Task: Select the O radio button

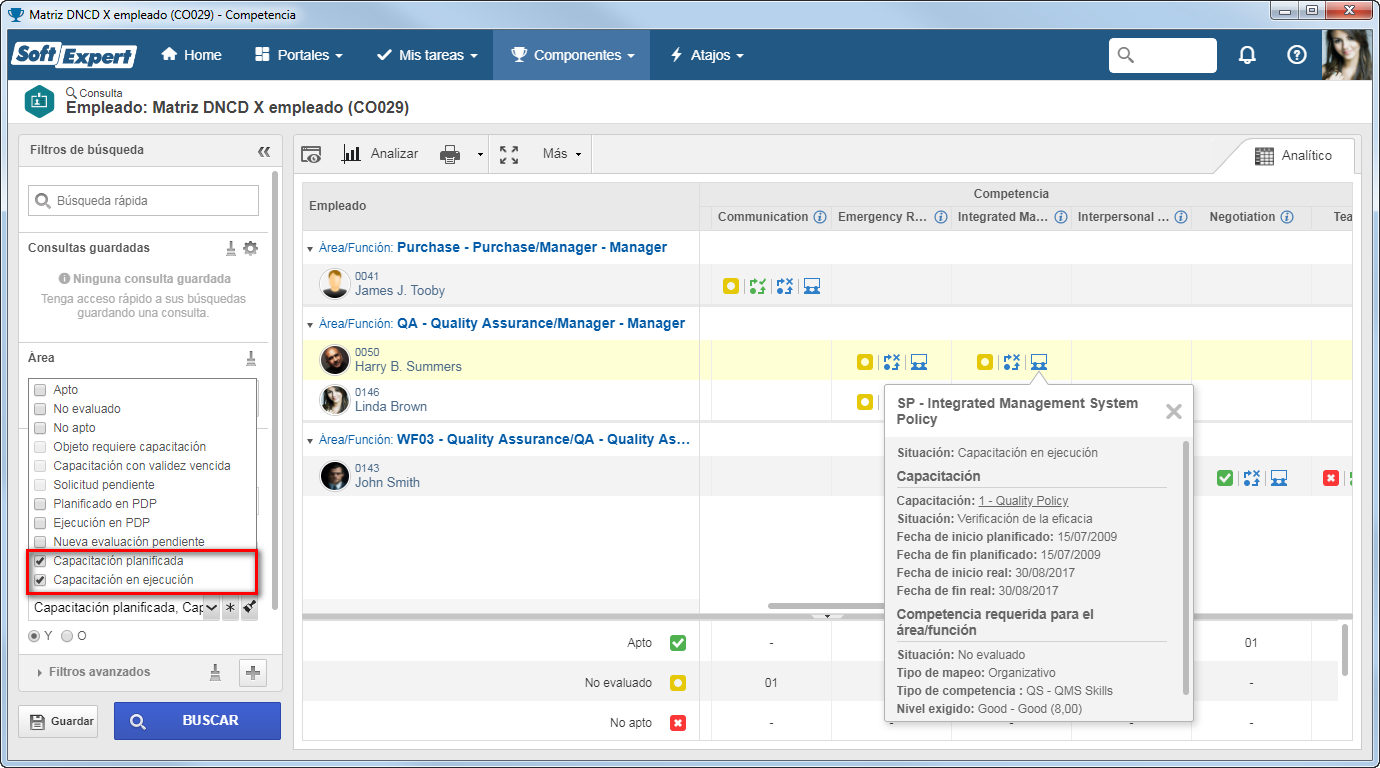Action: click(67, 636)
